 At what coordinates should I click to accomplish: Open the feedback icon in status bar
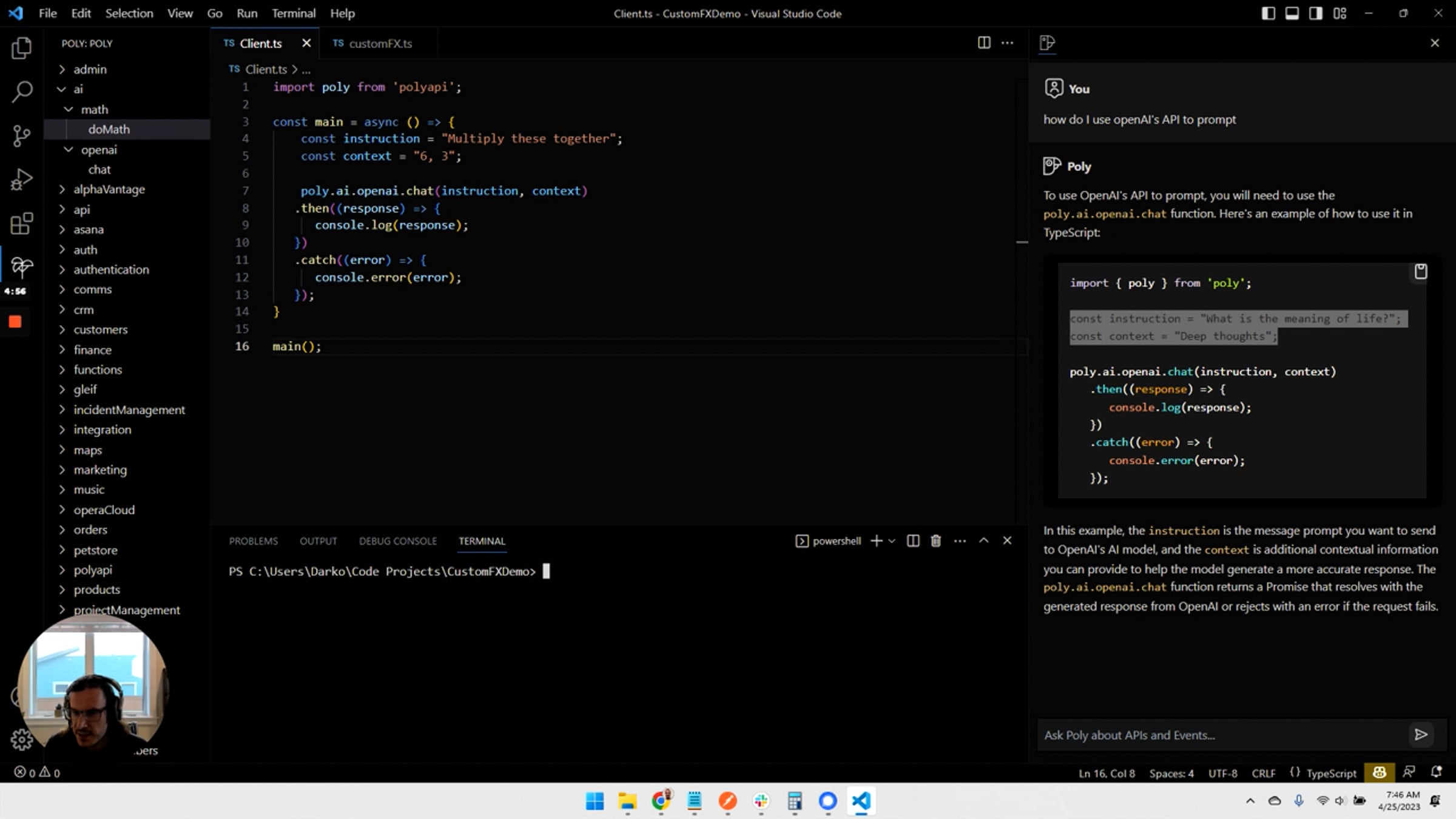1409,772
